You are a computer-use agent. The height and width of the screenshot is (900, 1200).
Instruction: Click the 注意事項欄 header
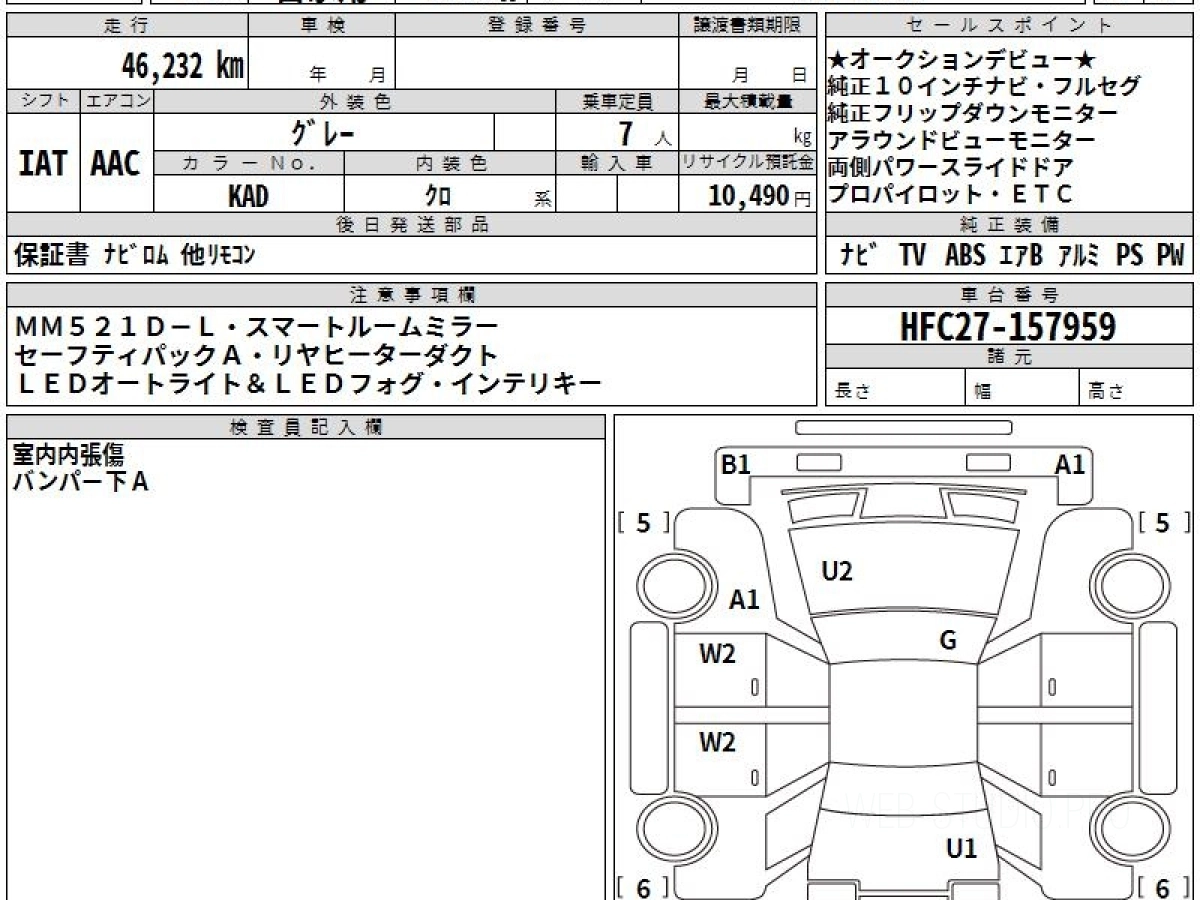point(412,295)
